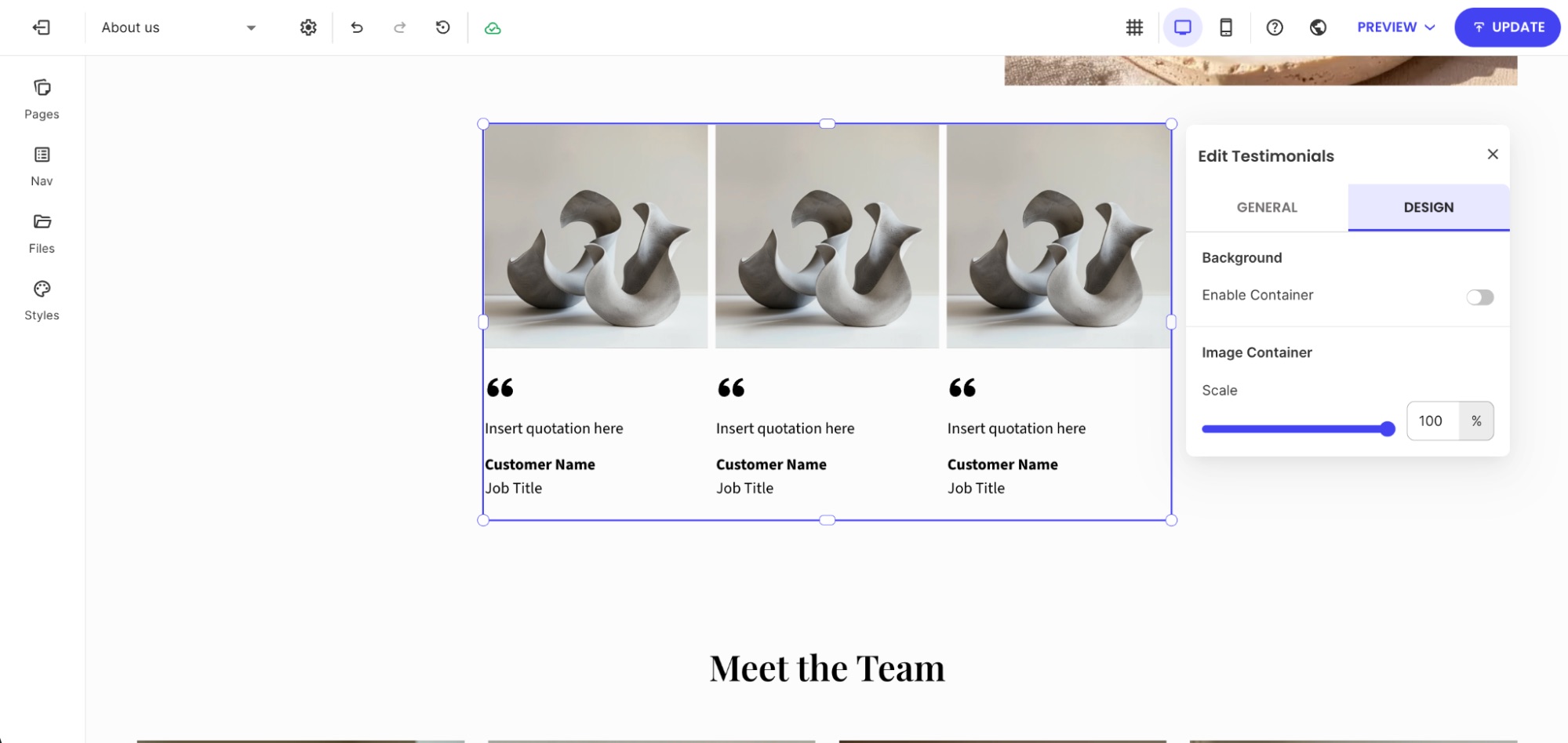Open the help question mark icon
The image size is (1568, 743).
[1275, 27]
